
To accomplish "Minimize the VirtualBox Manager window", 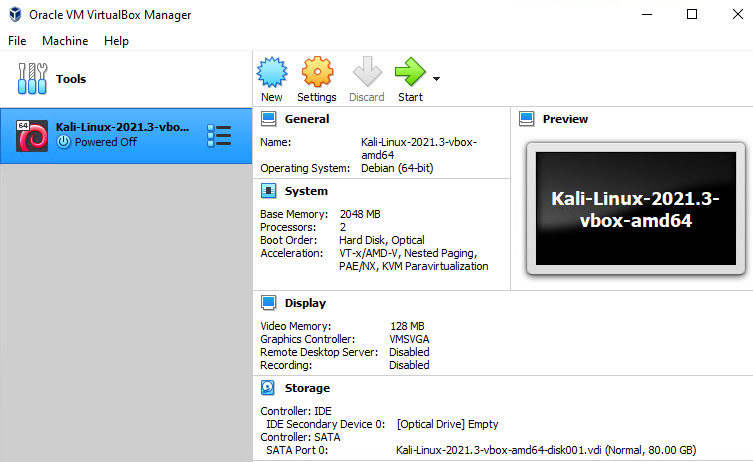I will tap(647, 14).
